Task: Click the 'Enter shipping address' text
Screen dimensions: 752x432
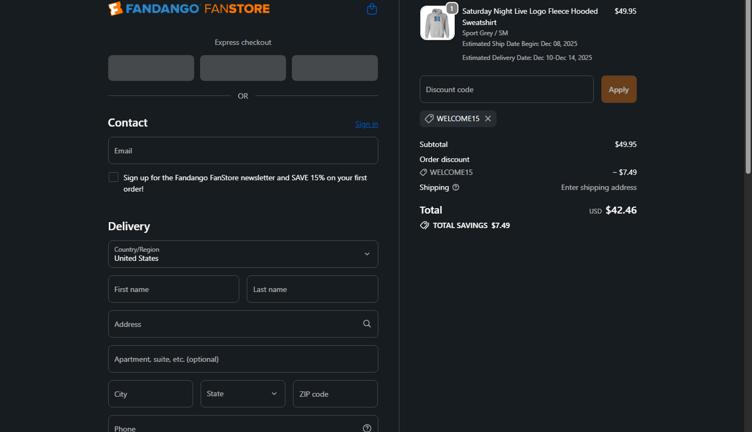Action: point(599,187)
